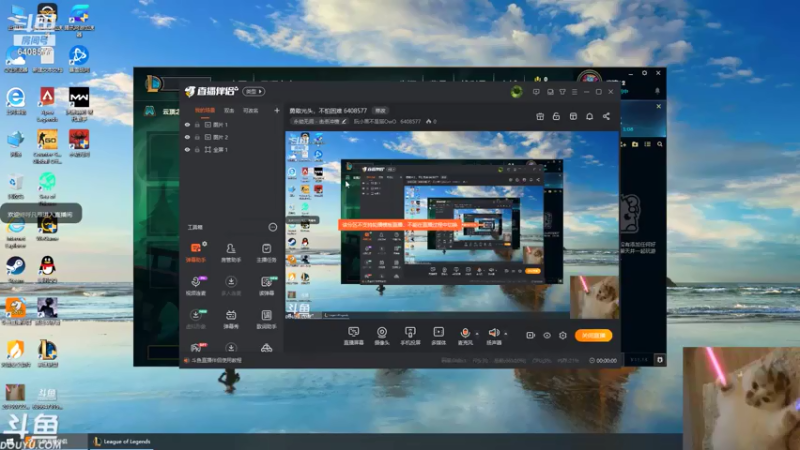Screen dimensions: 800x450
Task: Open the mode pill beside the app logo
Action: 253,91
